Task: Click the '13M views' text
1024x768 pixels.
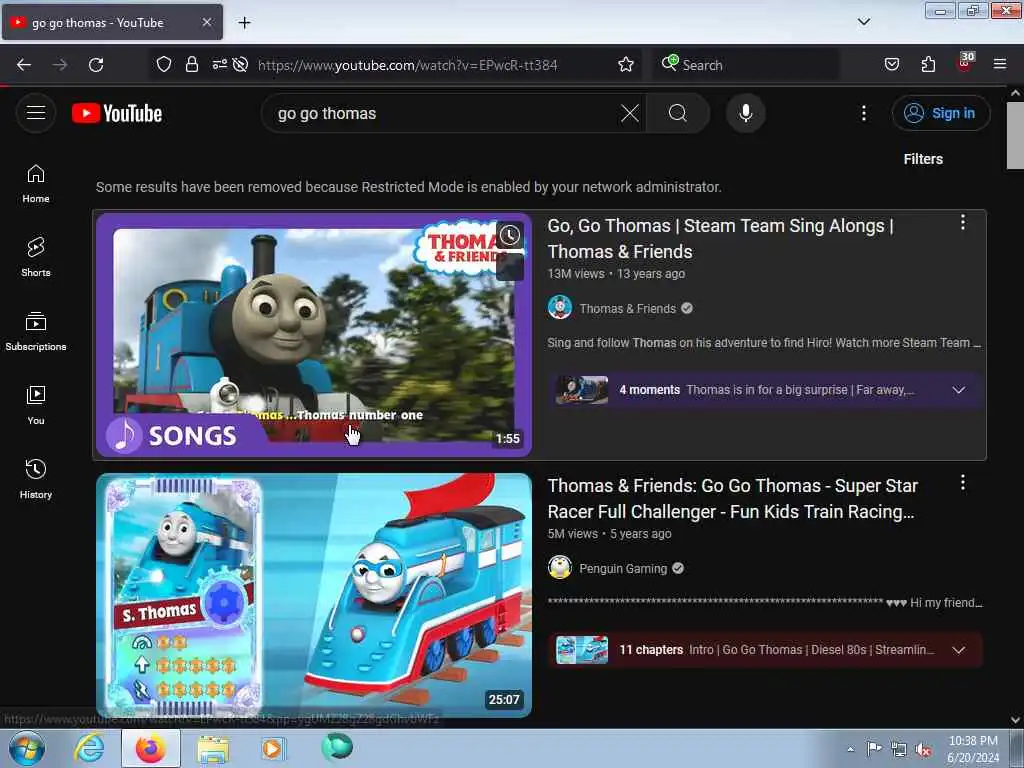Action: pyautogui.click(x=575, y=274)
